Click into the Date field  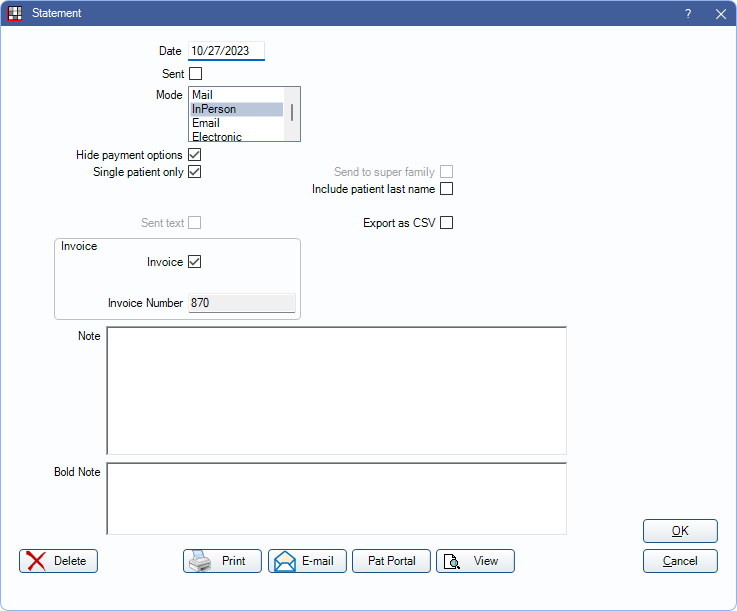click(x=226, y=51)
